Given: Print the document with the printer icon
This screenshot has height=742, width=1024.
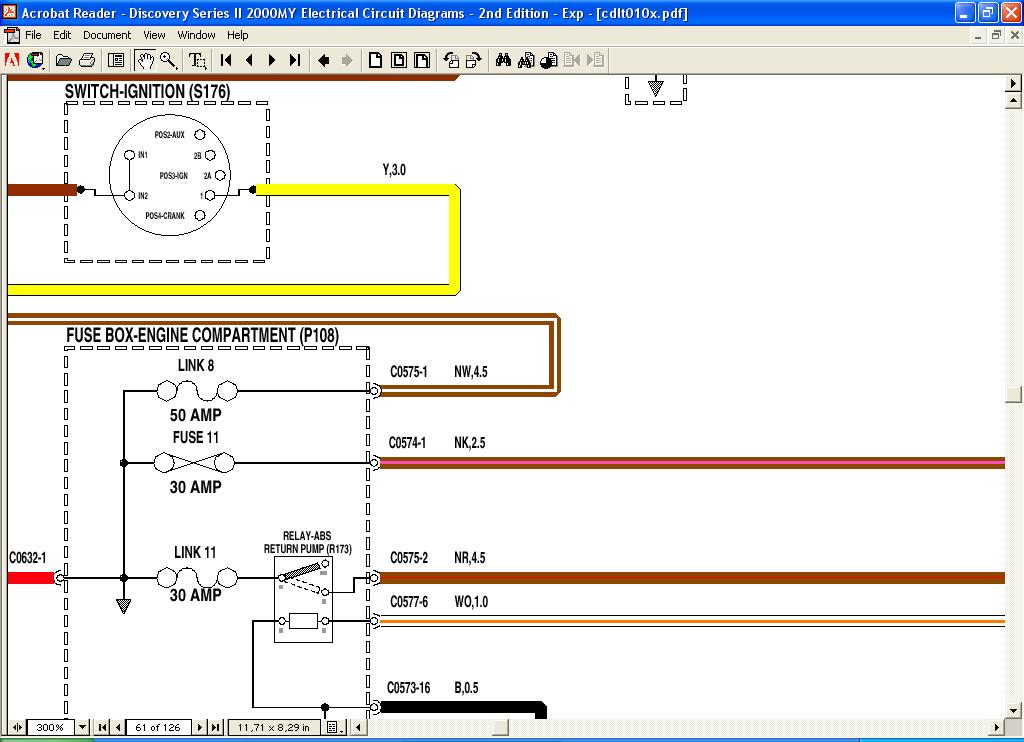Looking at the screenshot, I should click(x=87, y=60).
